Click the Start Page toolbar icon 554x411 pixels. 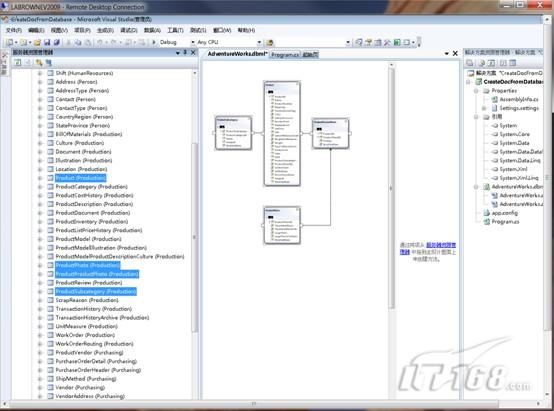(x=397, y=42)
